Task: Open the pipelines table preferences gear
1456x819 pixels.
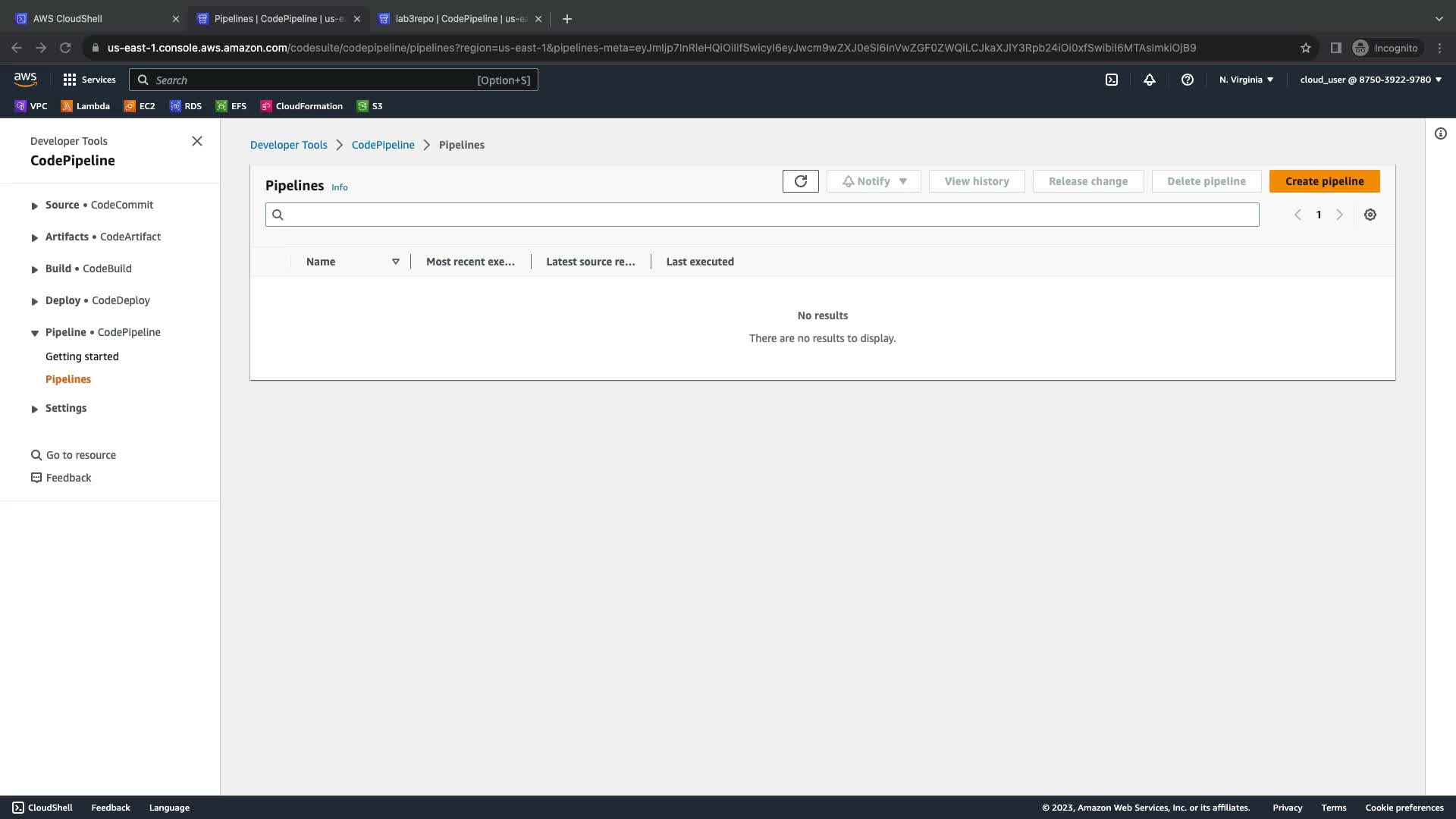Action: tap(1370, 215)
